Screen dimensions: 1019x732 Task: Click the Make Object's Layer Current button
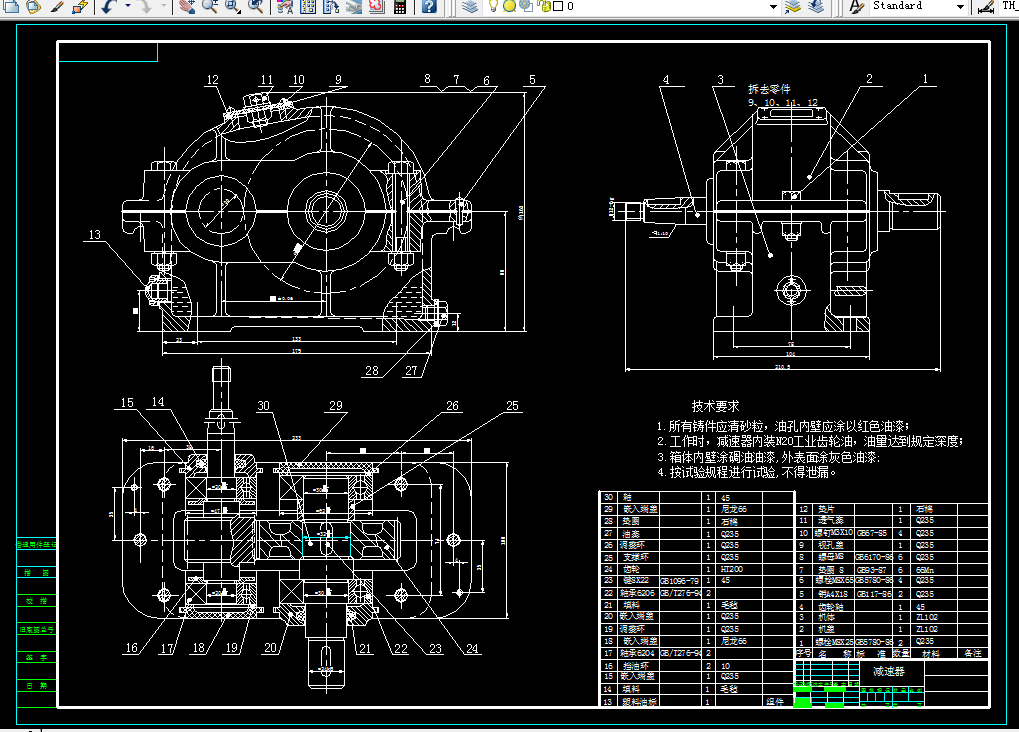tap(793, 6)
